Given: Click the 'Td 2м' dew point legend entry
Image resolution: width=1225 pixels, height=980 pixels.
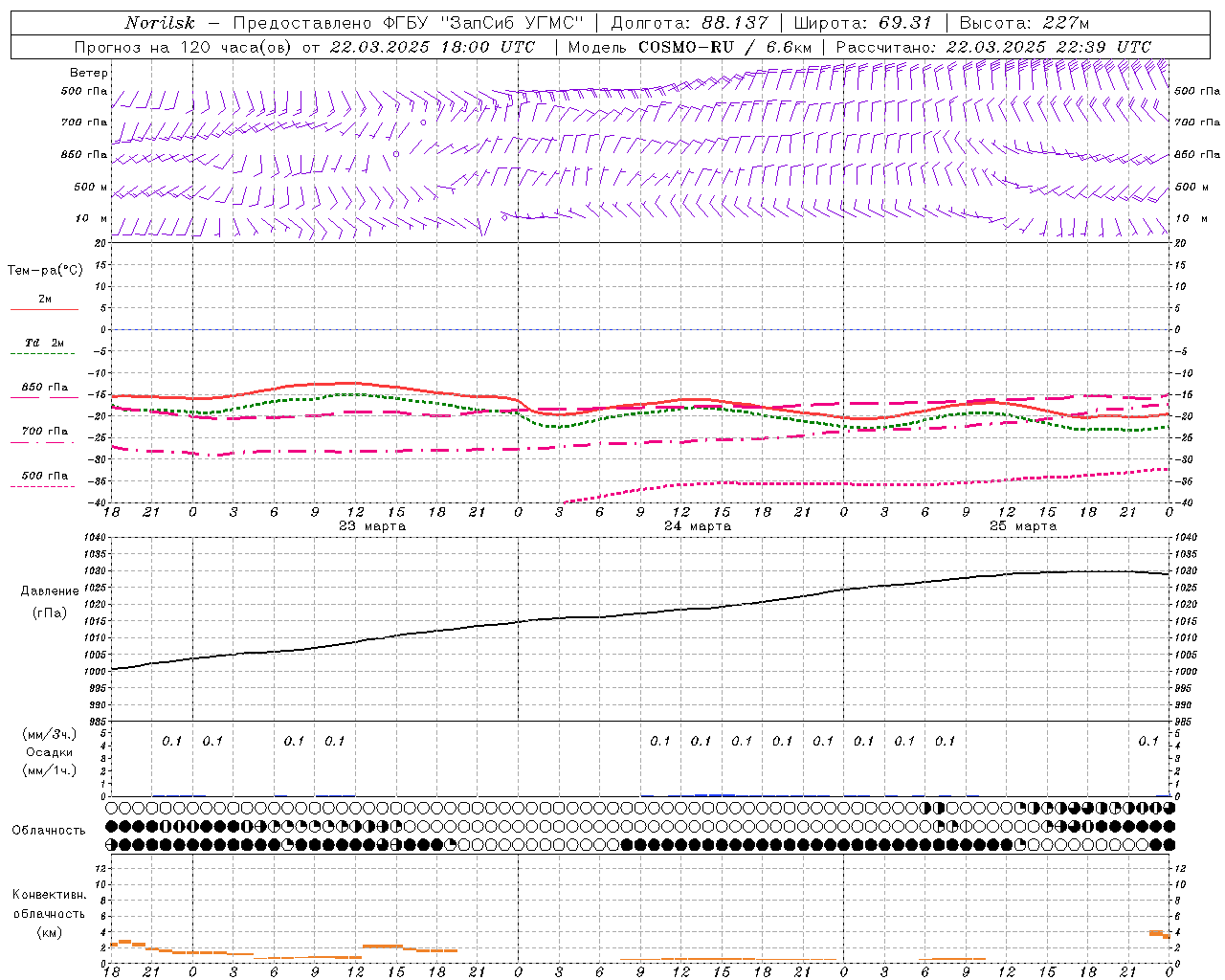Looking at the screenshot, I should pos(44,343).
